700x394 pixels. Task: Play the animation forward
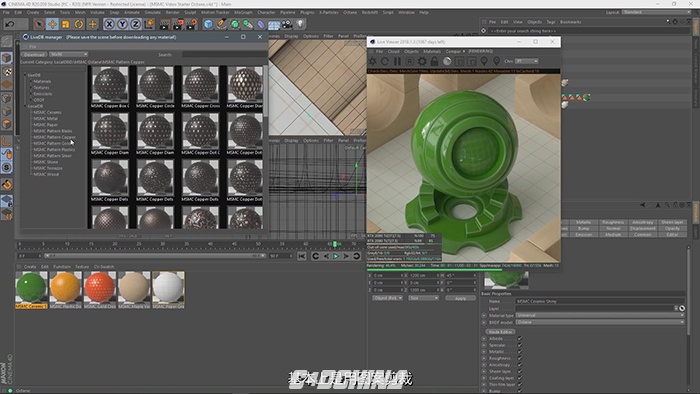point(336,256)
